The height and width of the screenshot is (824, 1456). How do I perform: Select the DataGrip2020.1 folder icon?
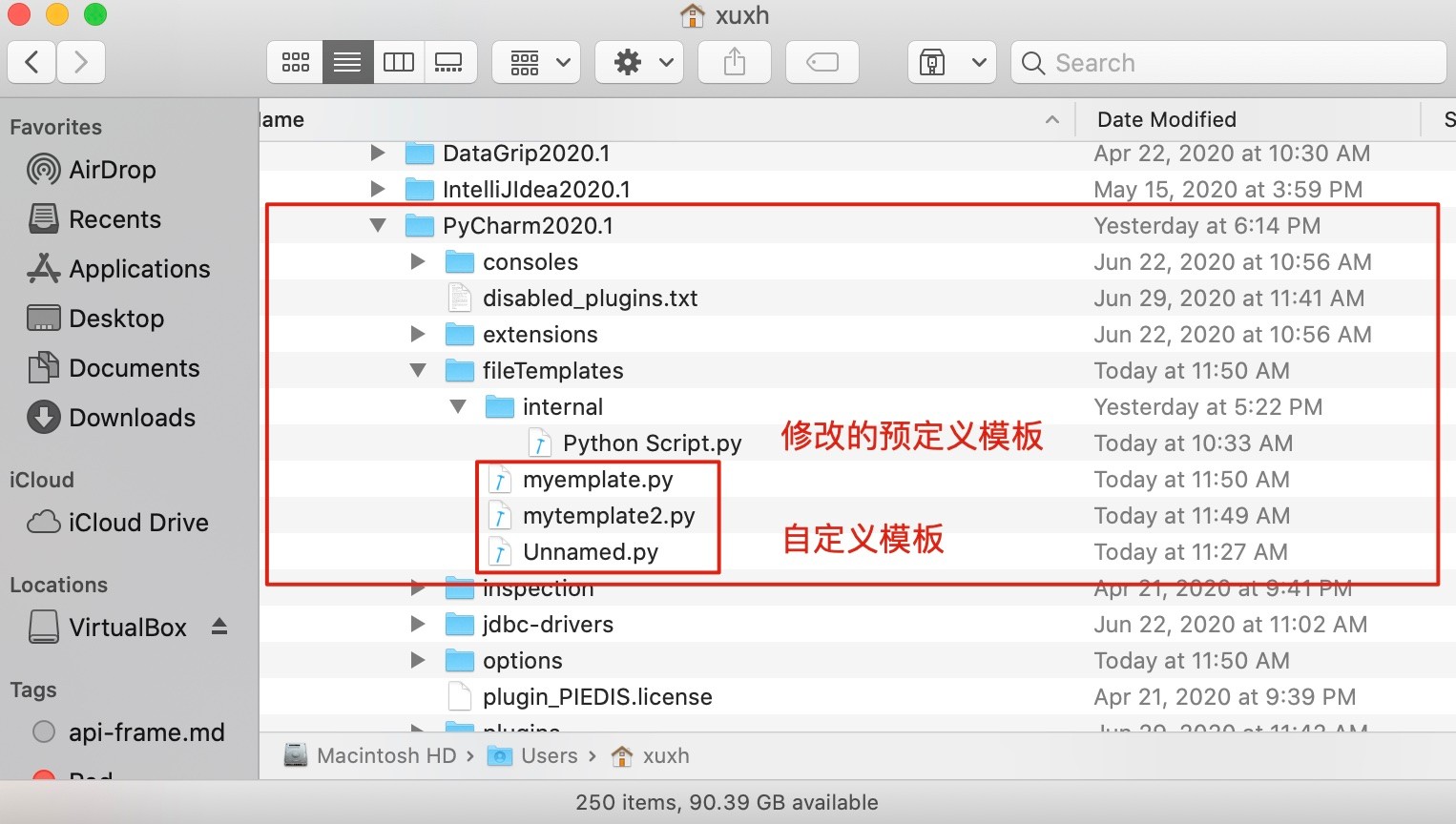coord(420,153)
